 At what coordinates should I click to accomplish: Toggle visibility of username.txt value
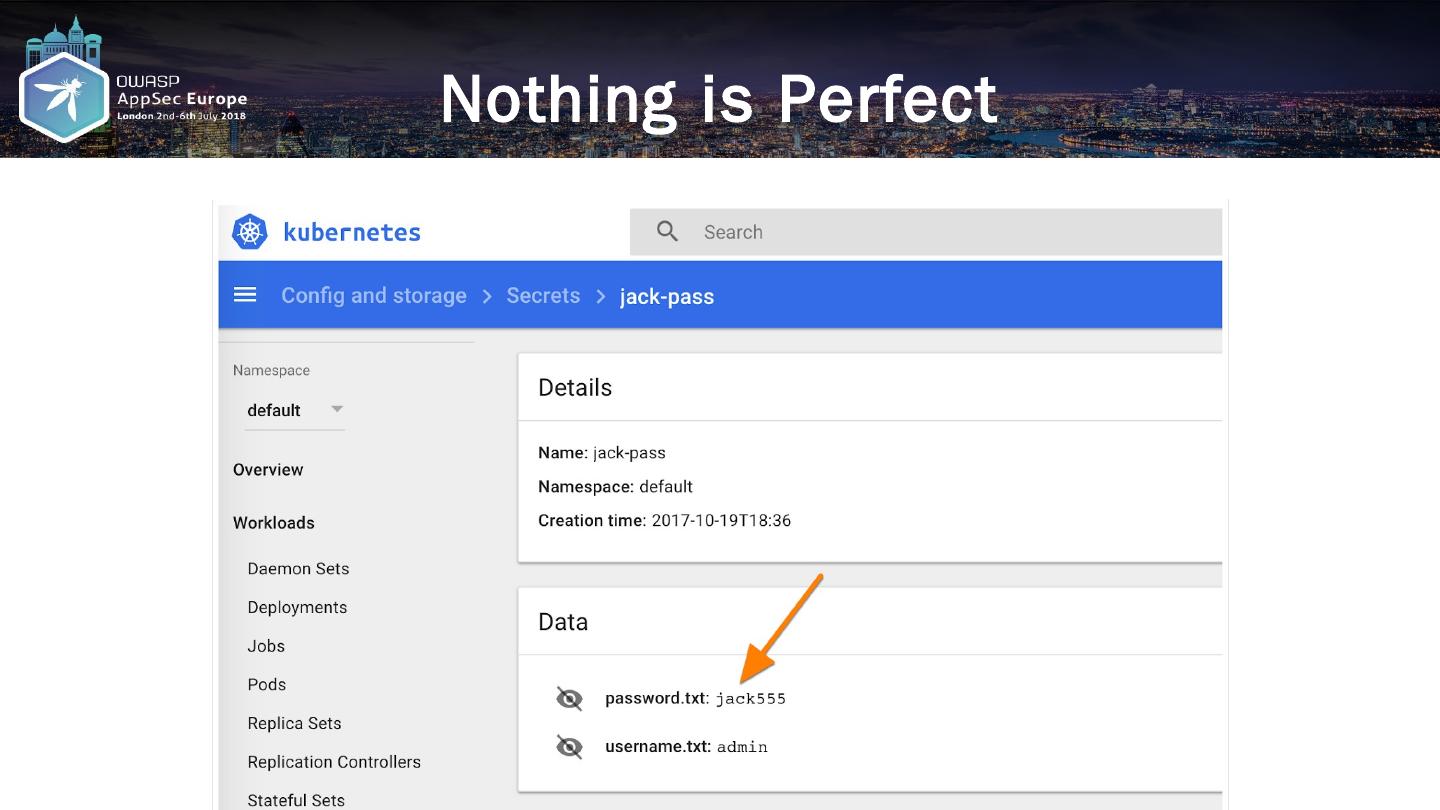point(569,746)
